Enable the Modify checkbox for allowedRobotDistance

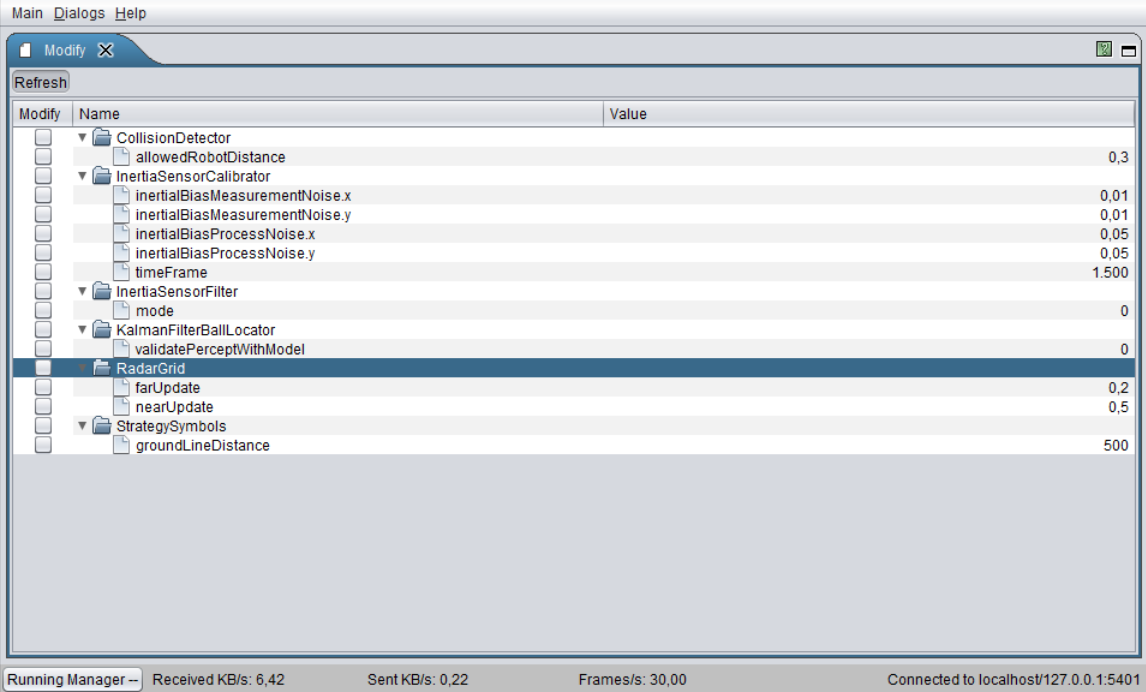click(x=43, y=157)
